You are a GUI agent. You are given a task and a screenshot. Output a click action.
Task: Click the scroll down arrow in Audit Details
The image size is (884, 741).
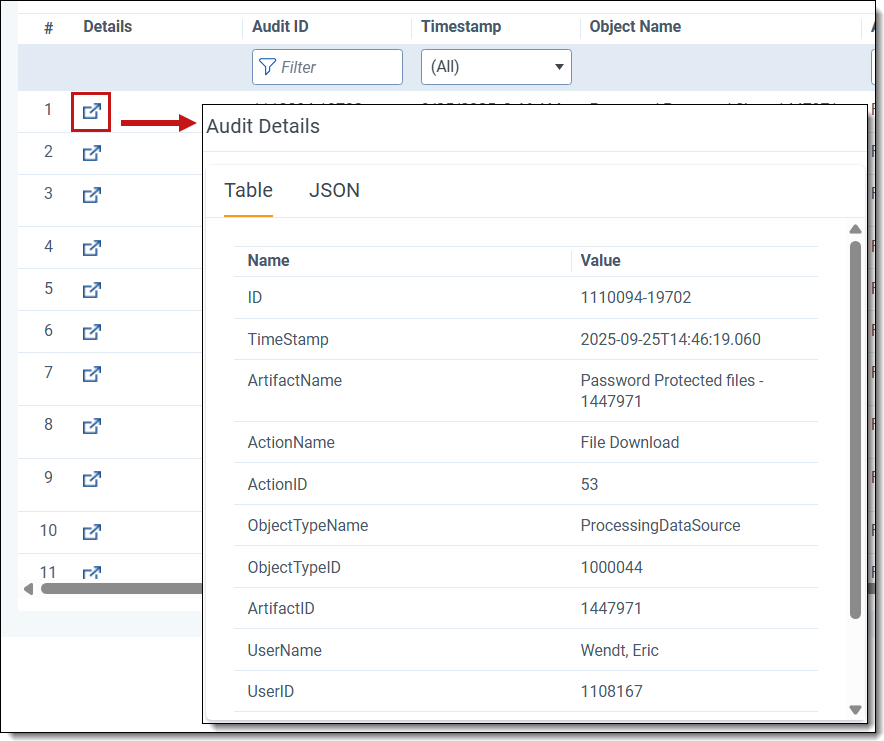855,709
